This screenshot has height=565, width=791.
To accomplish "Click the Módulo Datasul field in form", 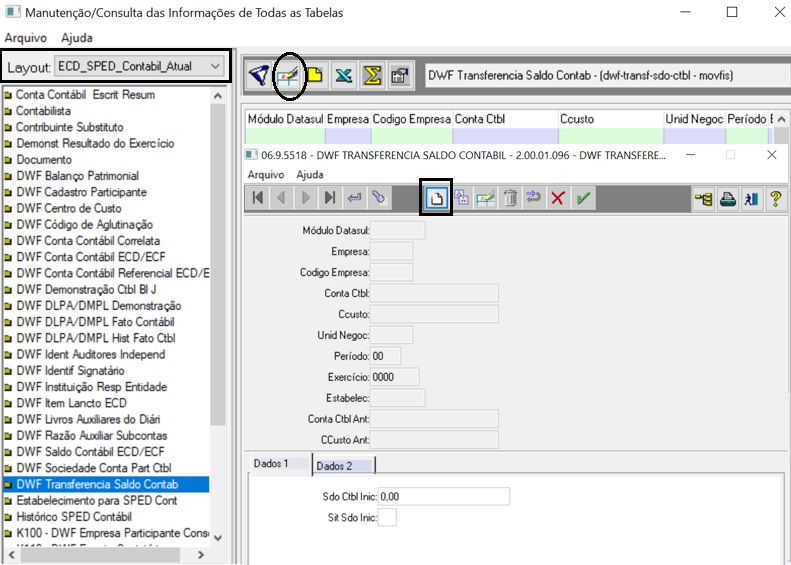I will pos(398,231).
